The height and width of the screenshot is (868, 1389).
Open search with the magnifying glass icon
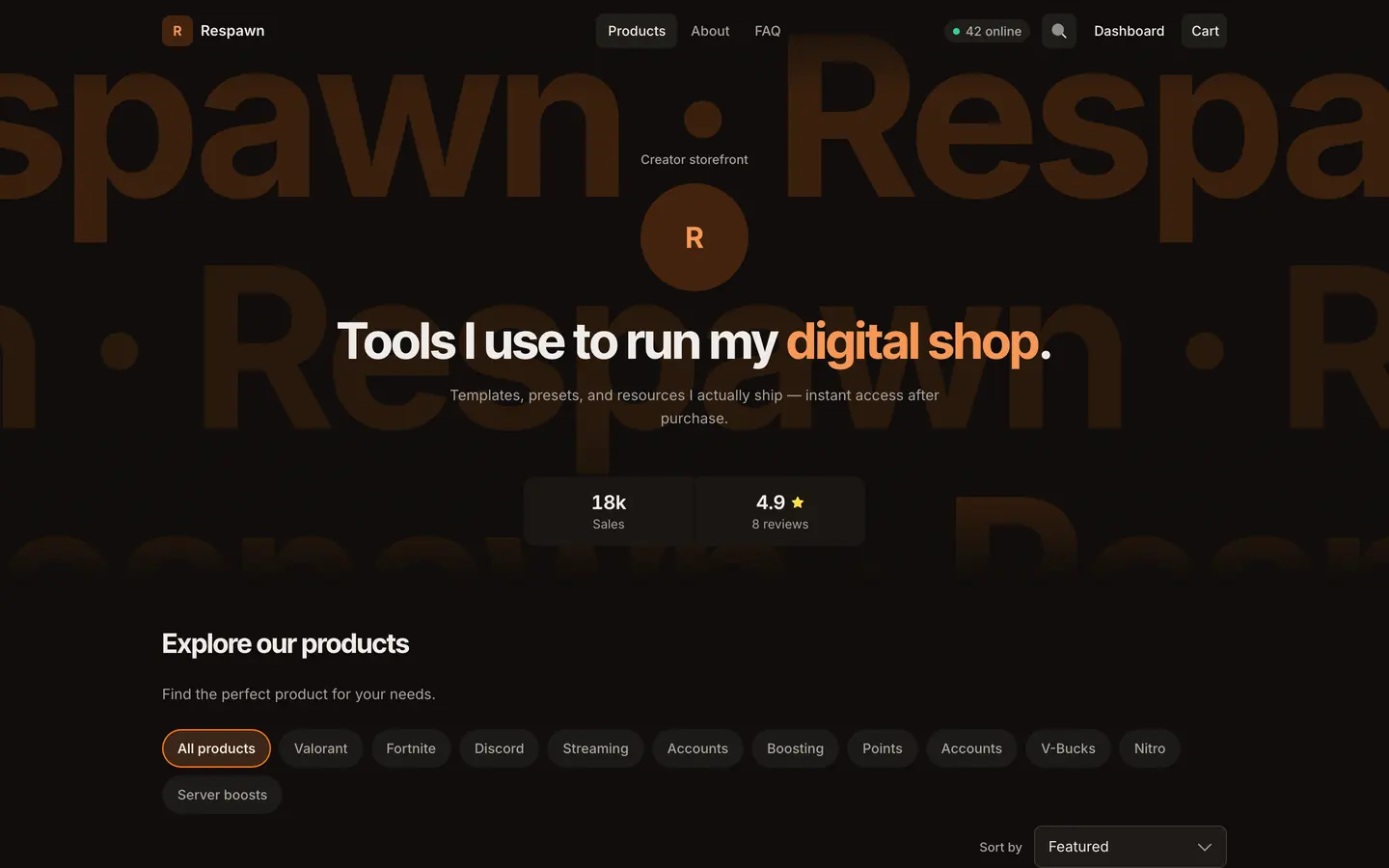1059,31
